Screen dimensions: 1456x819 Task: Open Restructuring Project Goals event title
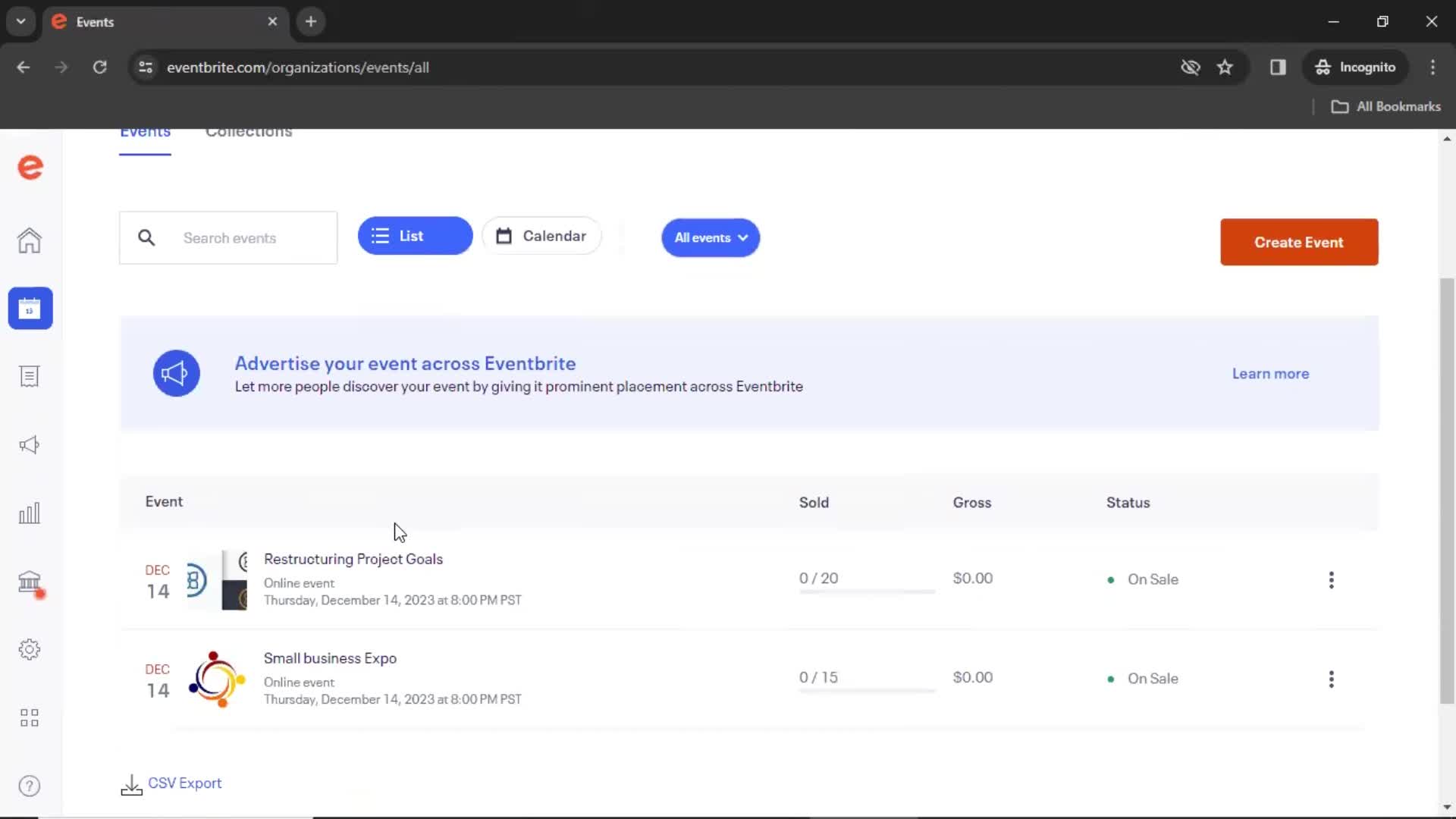click(353, 560)
